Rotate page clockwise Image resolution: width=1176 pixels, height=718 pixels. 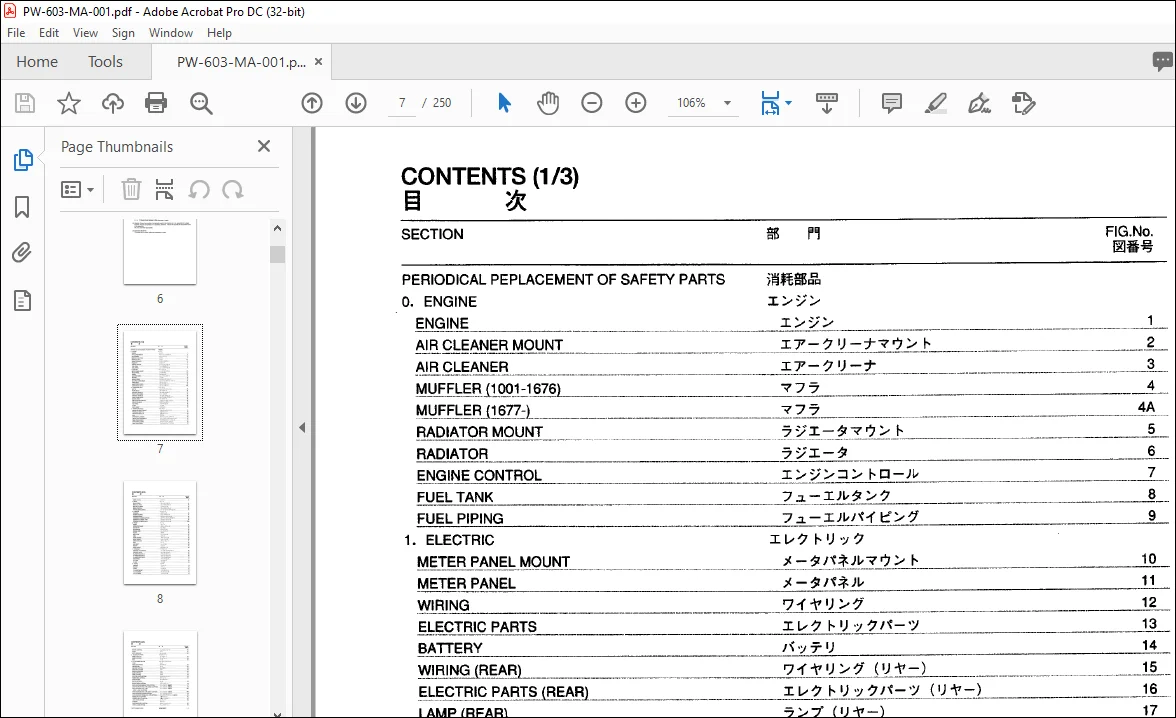[x=232, y=190]
